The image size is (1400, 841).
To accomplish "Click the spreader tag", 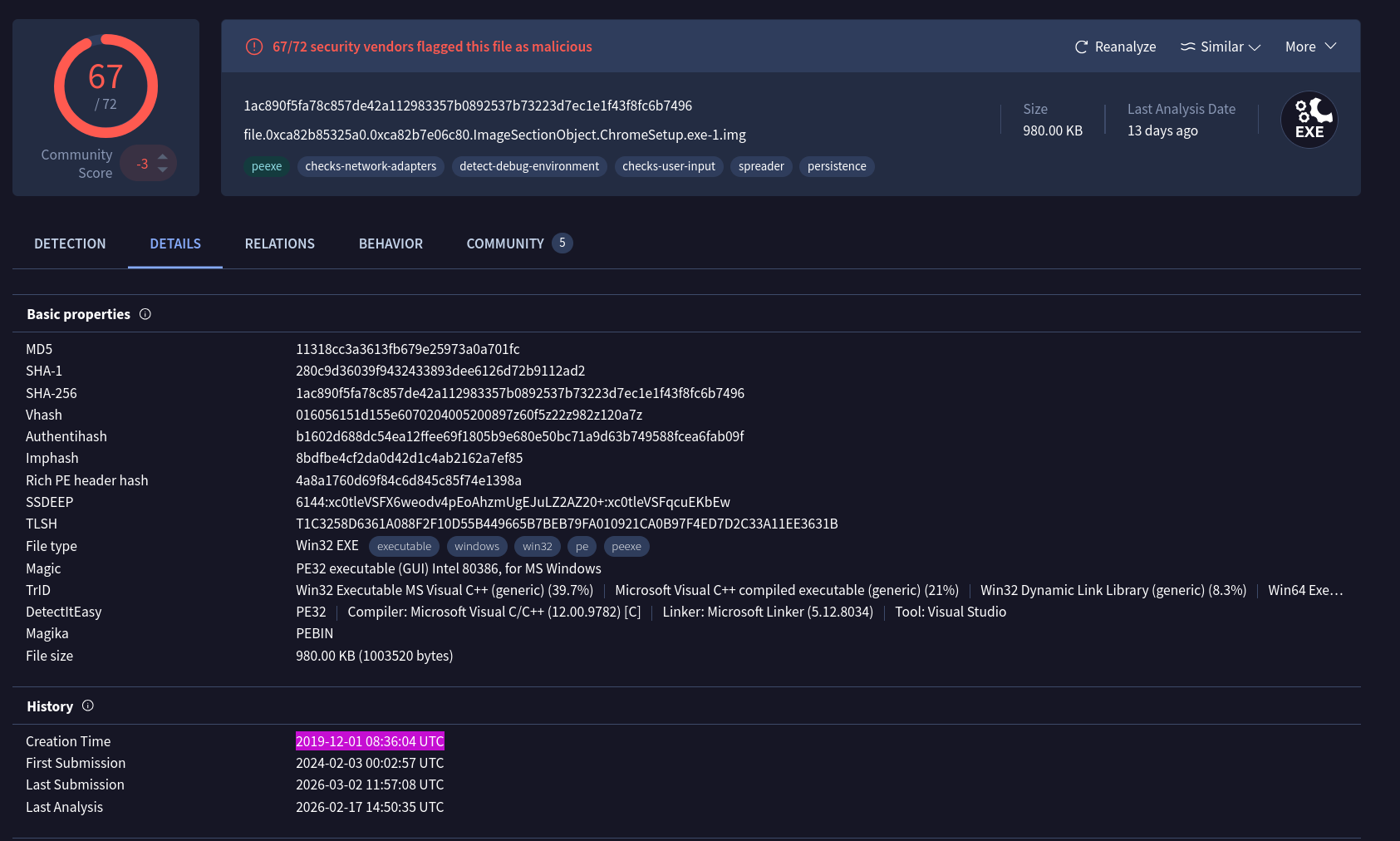I will (x=761, y=166).
